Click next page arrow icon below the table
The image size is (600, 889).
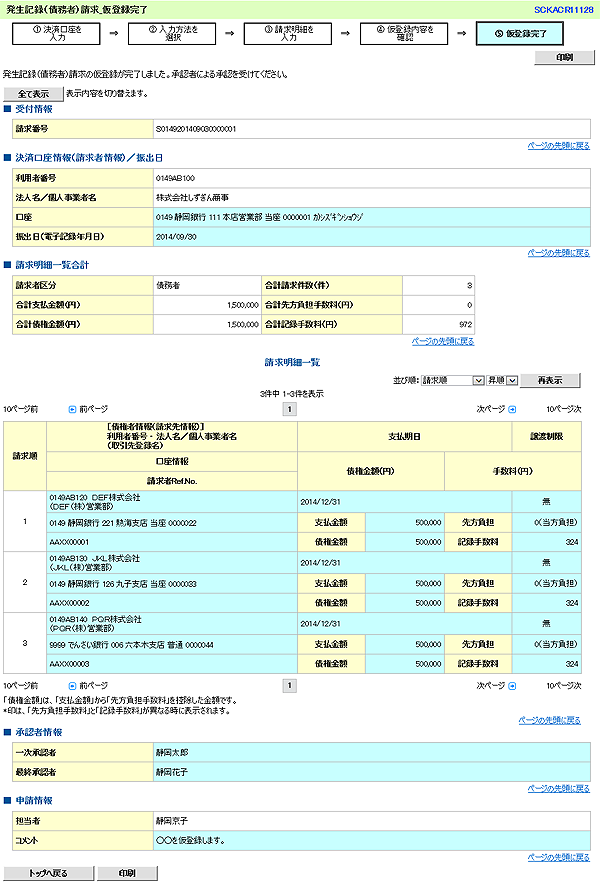point(512,686)
